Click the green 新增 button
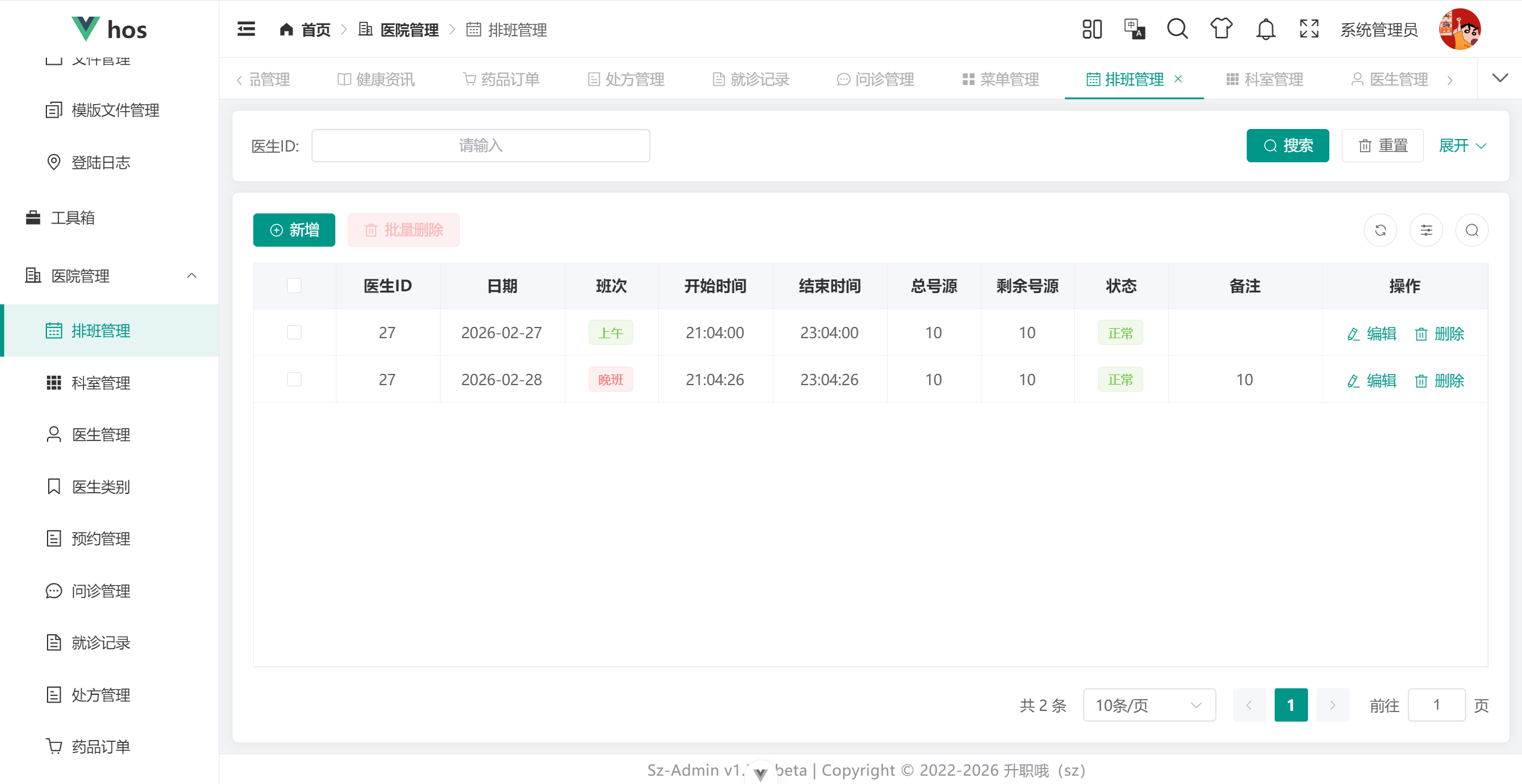This screenshot has width=1522, height=784. click(x=294, y=230)
